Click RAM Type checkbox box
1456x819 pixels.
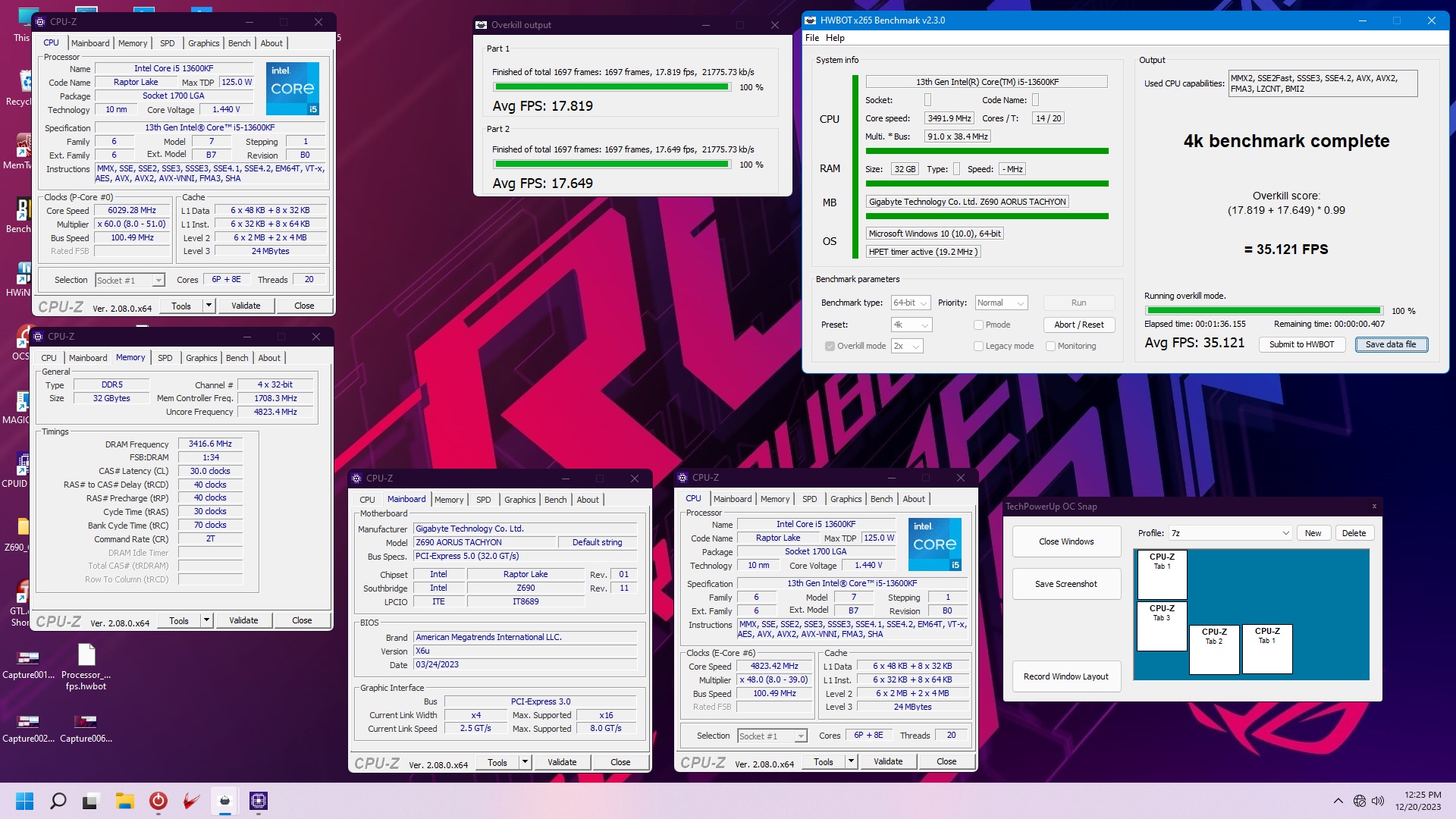pos(956,169)
